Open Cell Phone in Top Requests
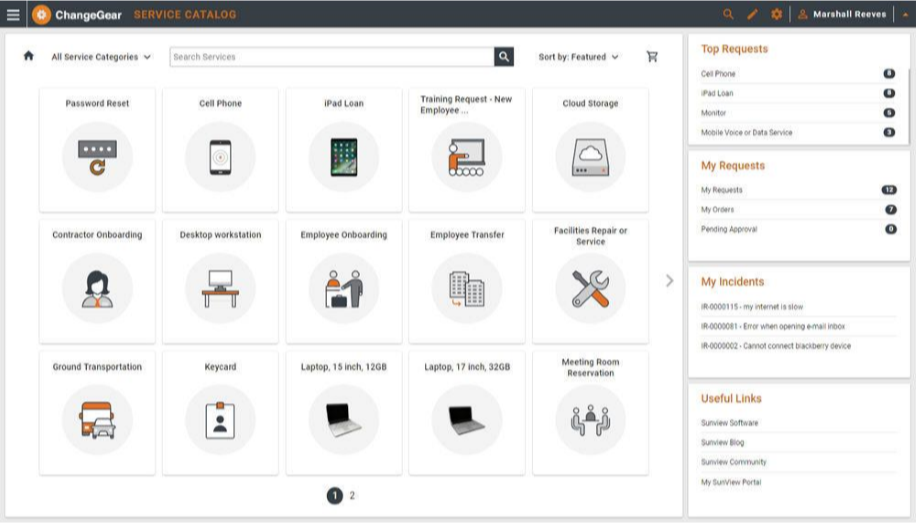The height and width of the screenshot is (523, 918). 718,74
